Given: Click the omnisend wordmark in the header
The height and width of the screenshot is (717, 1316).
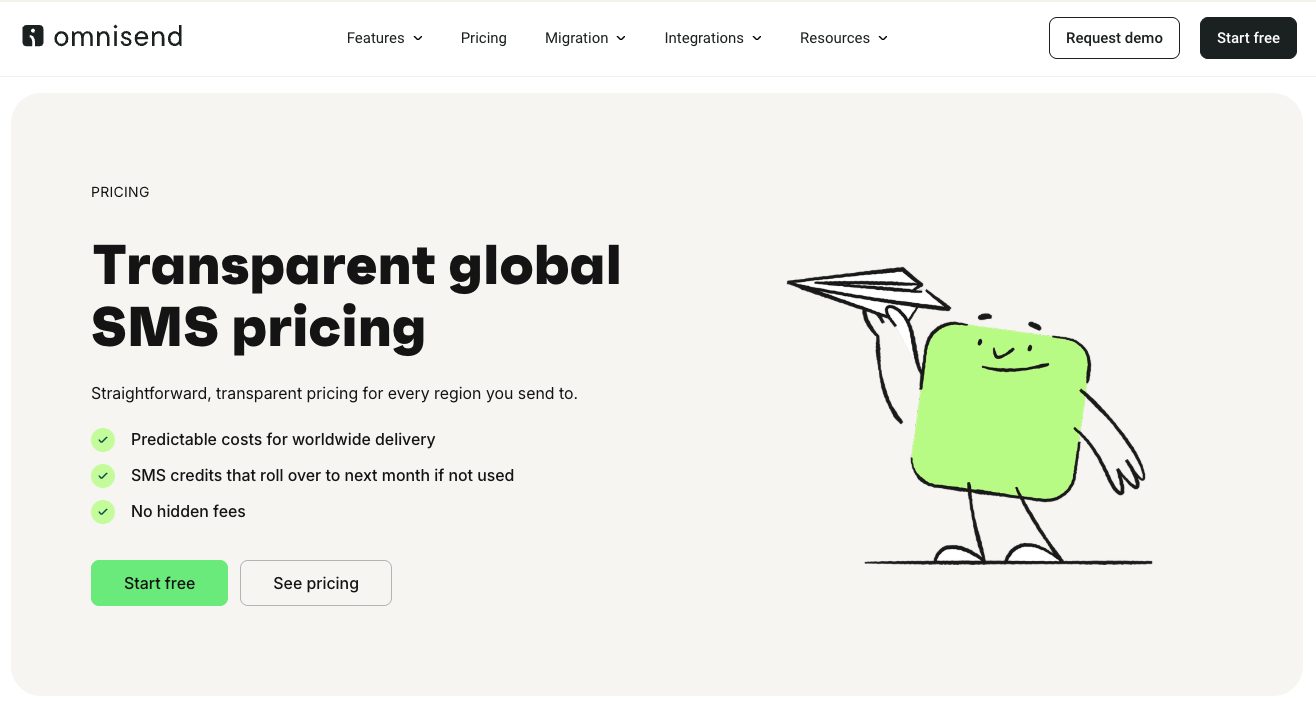Looking at the screenshot, I should pyautogui.click(x=117, y=36).
